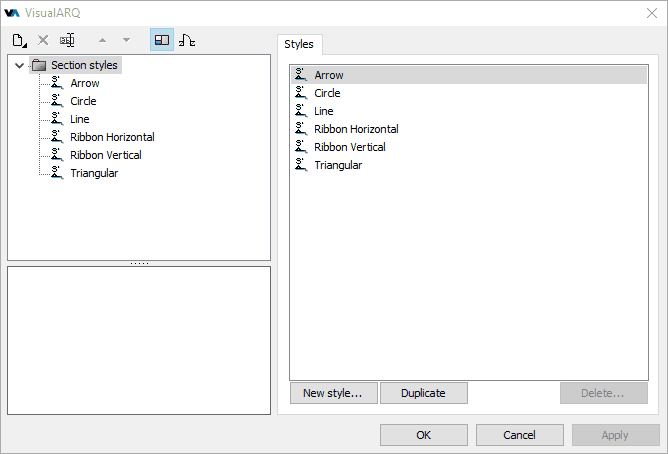Click the Triangular style icon in tree
Viewport: 668px width, 454px height.
57,172
